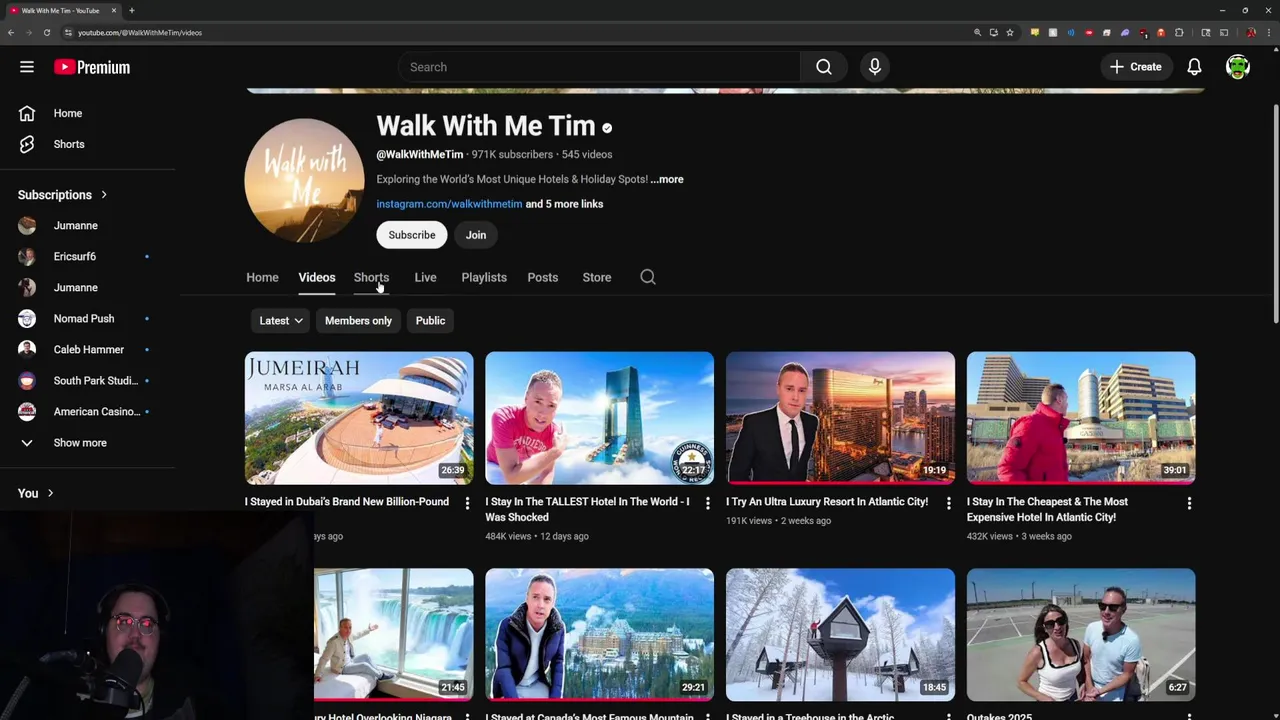The width and height of the screenshot is (1280, 720).
Task: Open options menu for Dubai Billion-Pound video
Action: pos(467,503)
